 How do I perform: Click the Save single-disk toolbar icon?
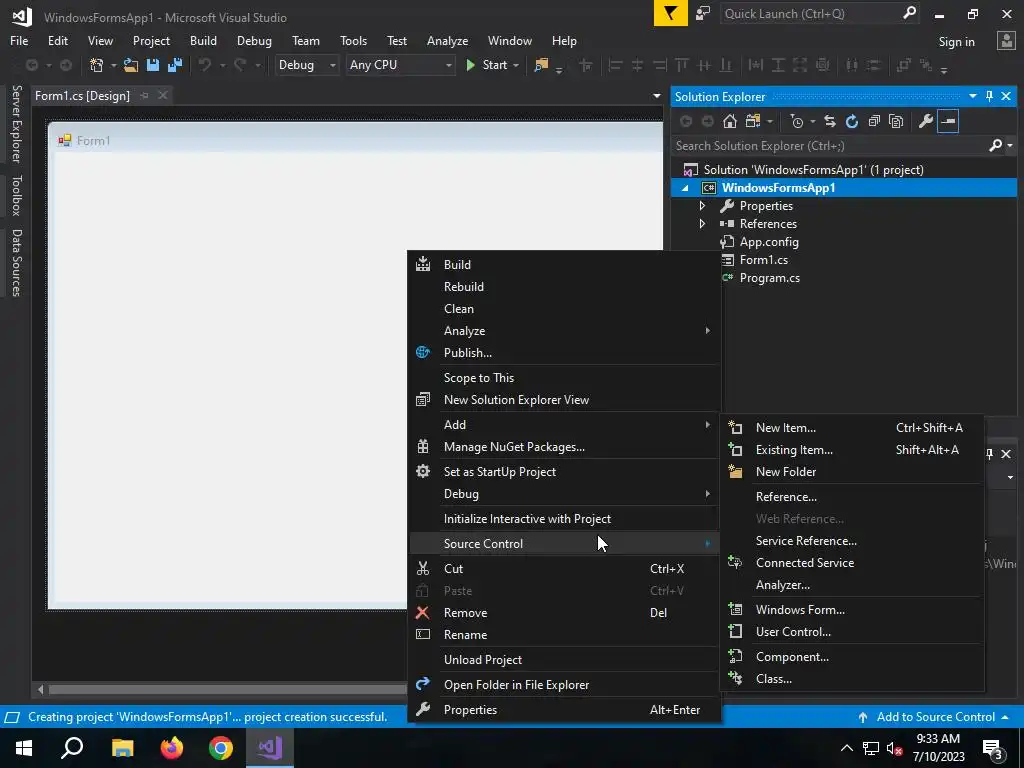click(x=153, y=65)
